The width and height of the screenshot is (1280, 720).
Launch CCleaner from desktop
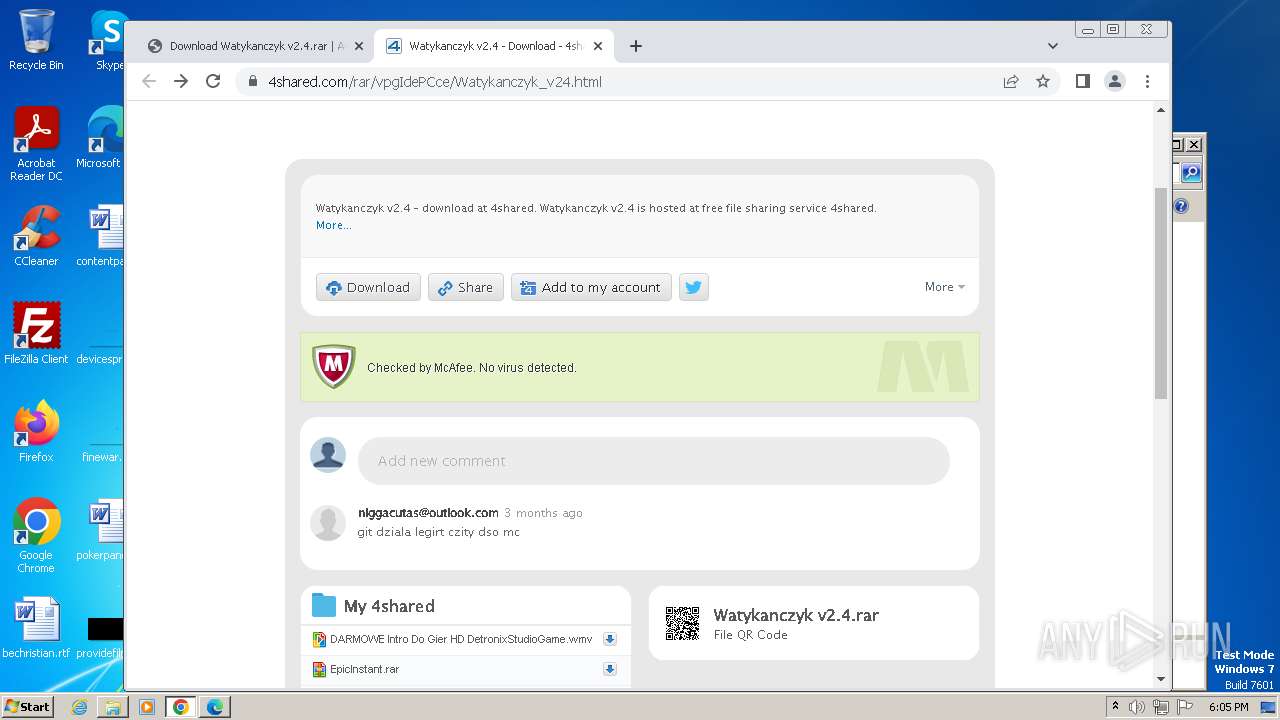click(36, 236)
